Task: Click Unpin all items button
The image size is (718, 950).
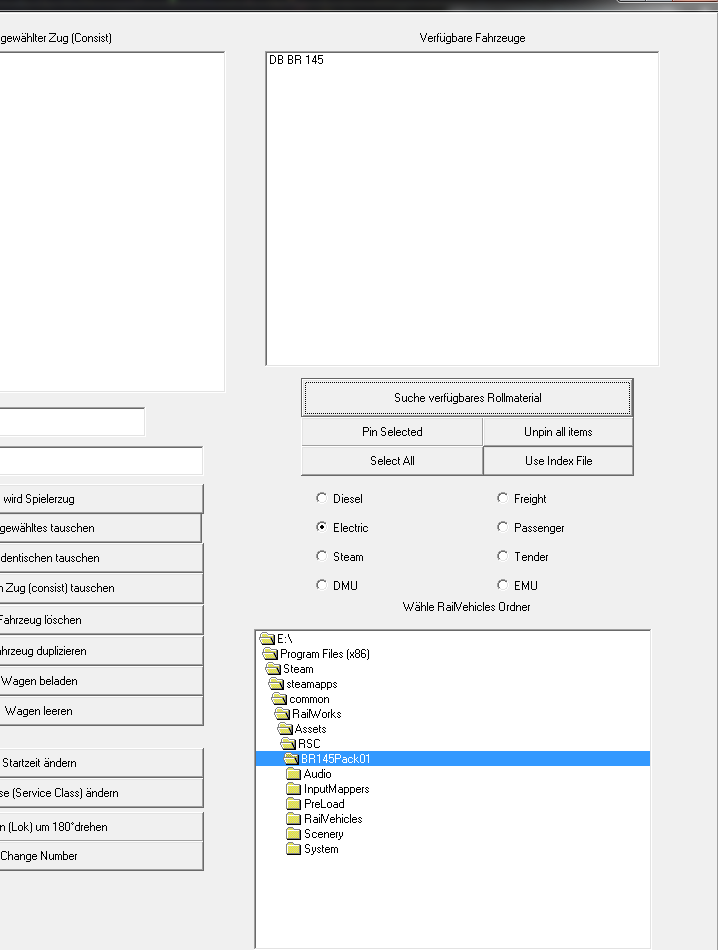Action: click(558, 432)
